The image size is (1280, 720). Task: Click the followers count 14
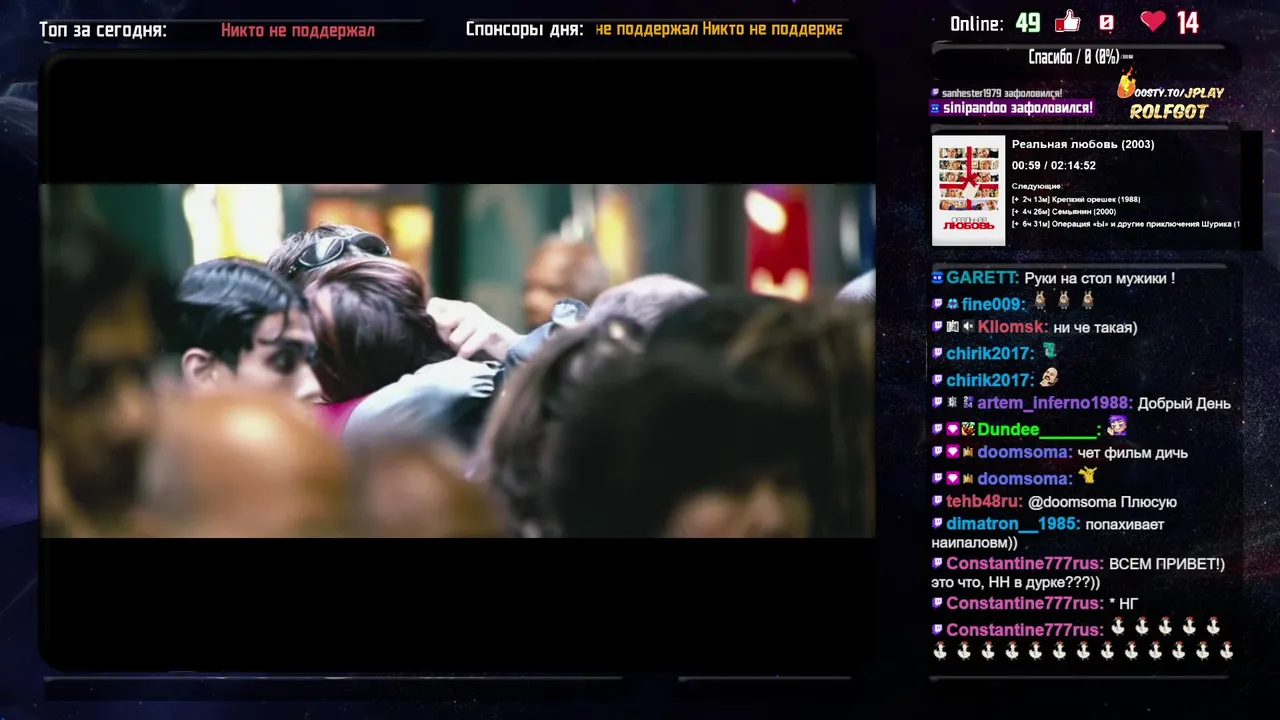(x=1187, y=22)
